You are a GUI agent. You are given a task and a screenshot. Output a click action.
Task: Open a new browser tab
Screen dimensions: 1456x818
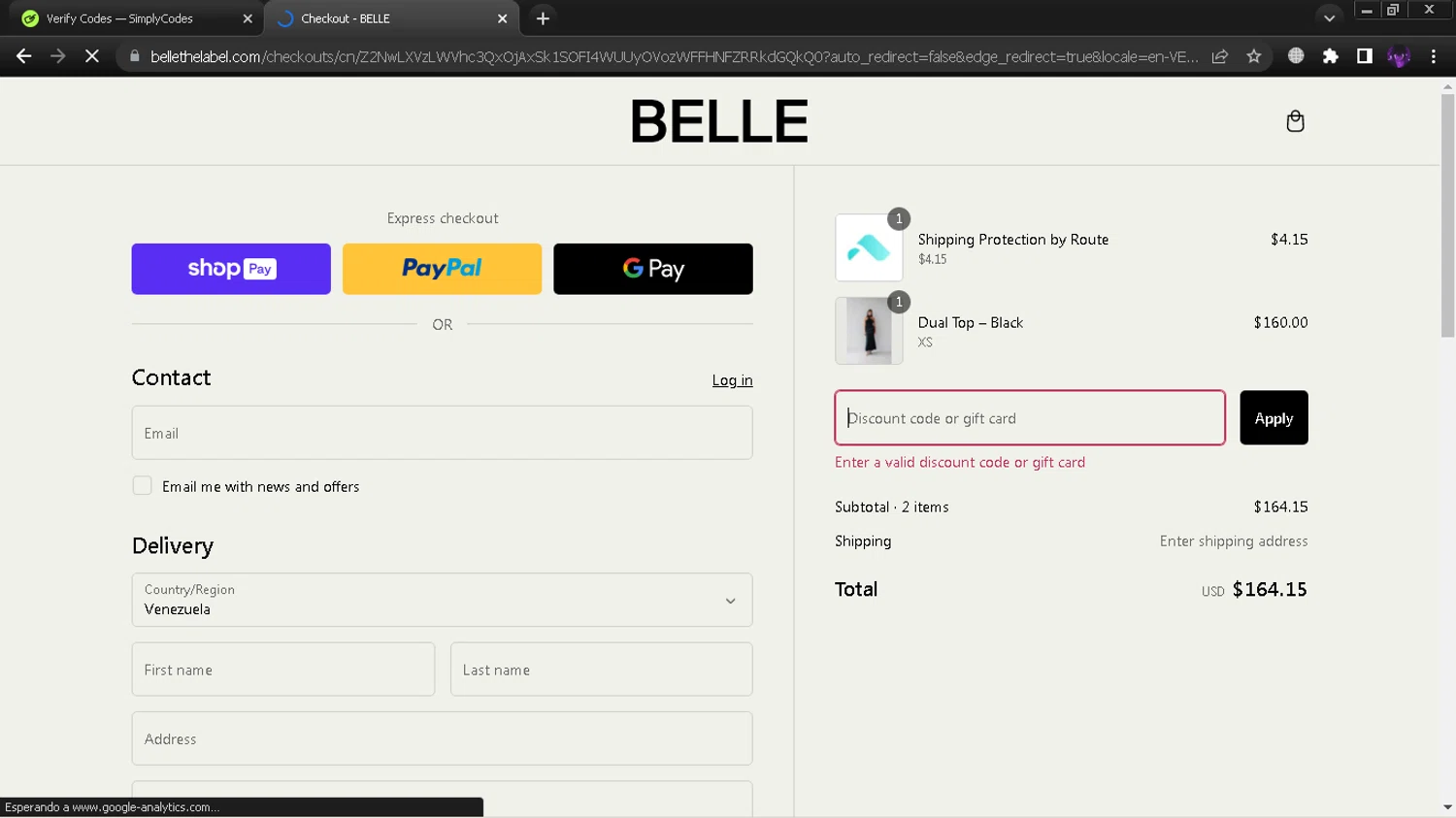tap(543, 18)
